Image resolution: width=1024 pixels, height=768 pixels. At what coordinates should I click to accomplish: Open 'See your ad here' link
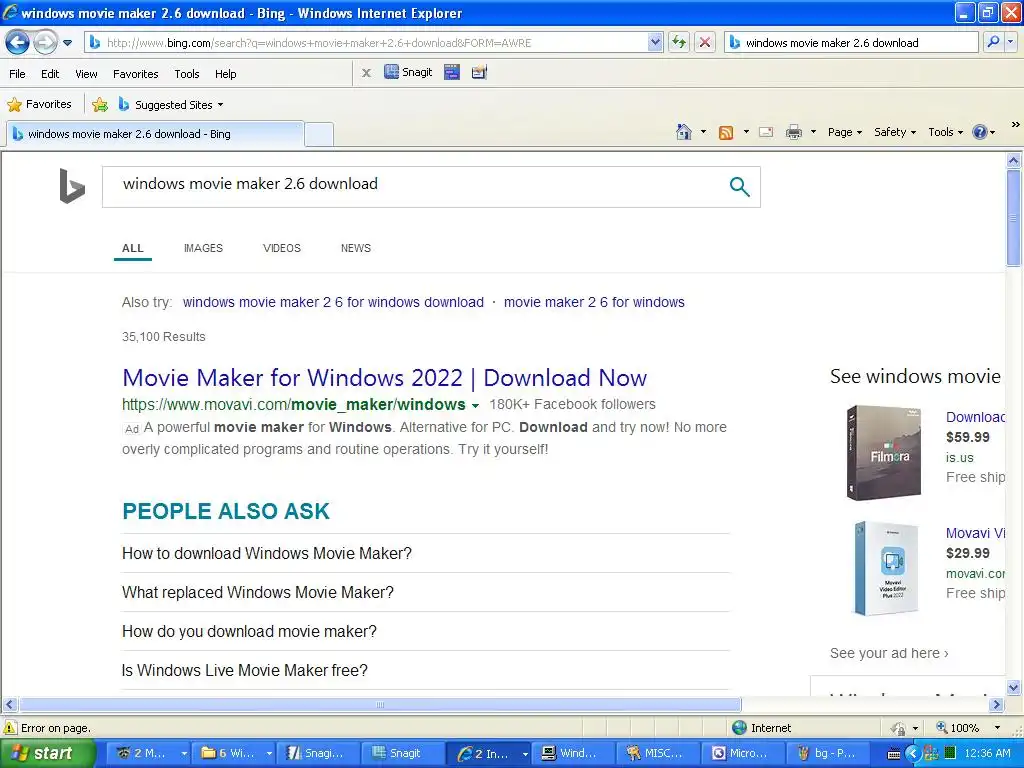click(889, 653)
